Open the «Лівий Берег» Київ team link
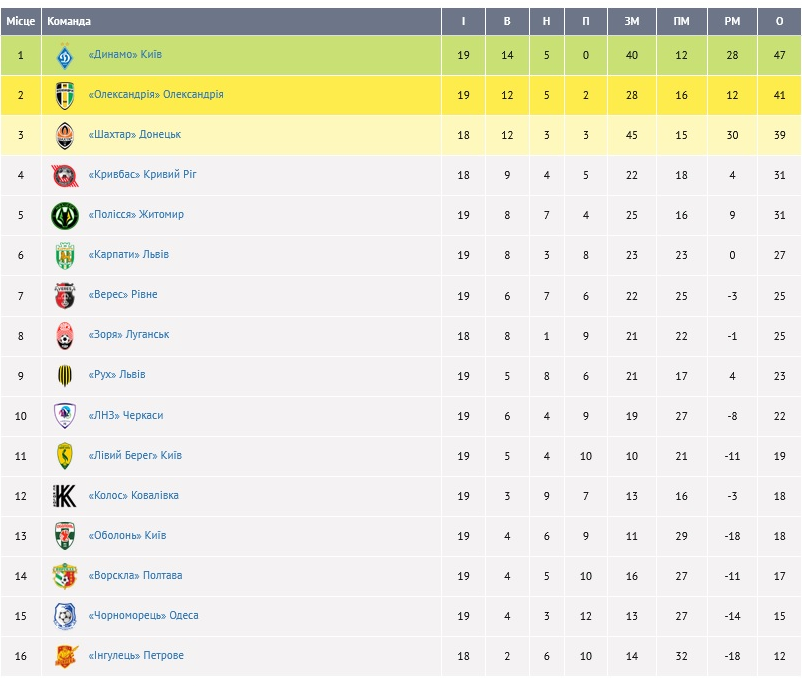The image size is (802, 686). click(x=135, y=456)
